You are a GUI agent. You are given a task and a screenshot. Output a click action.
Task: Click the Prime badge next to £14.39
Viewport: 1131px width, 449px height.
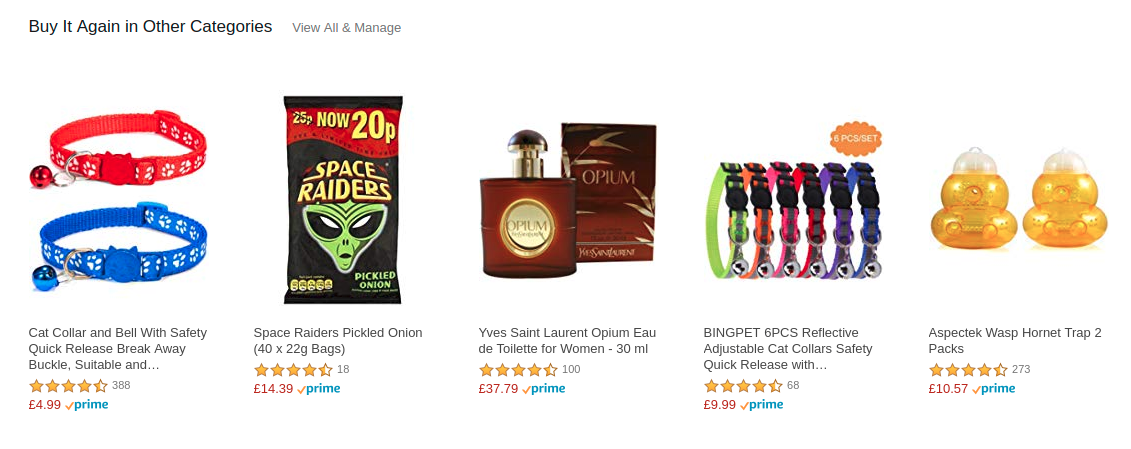[x=319, y=388]
